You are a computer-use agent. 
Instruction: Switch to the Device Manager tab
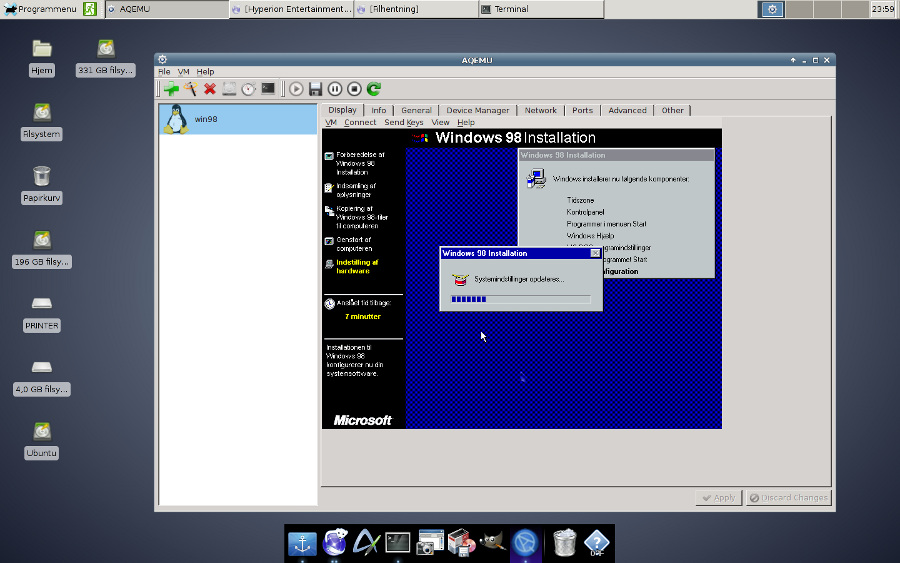(x=477, y=110)
